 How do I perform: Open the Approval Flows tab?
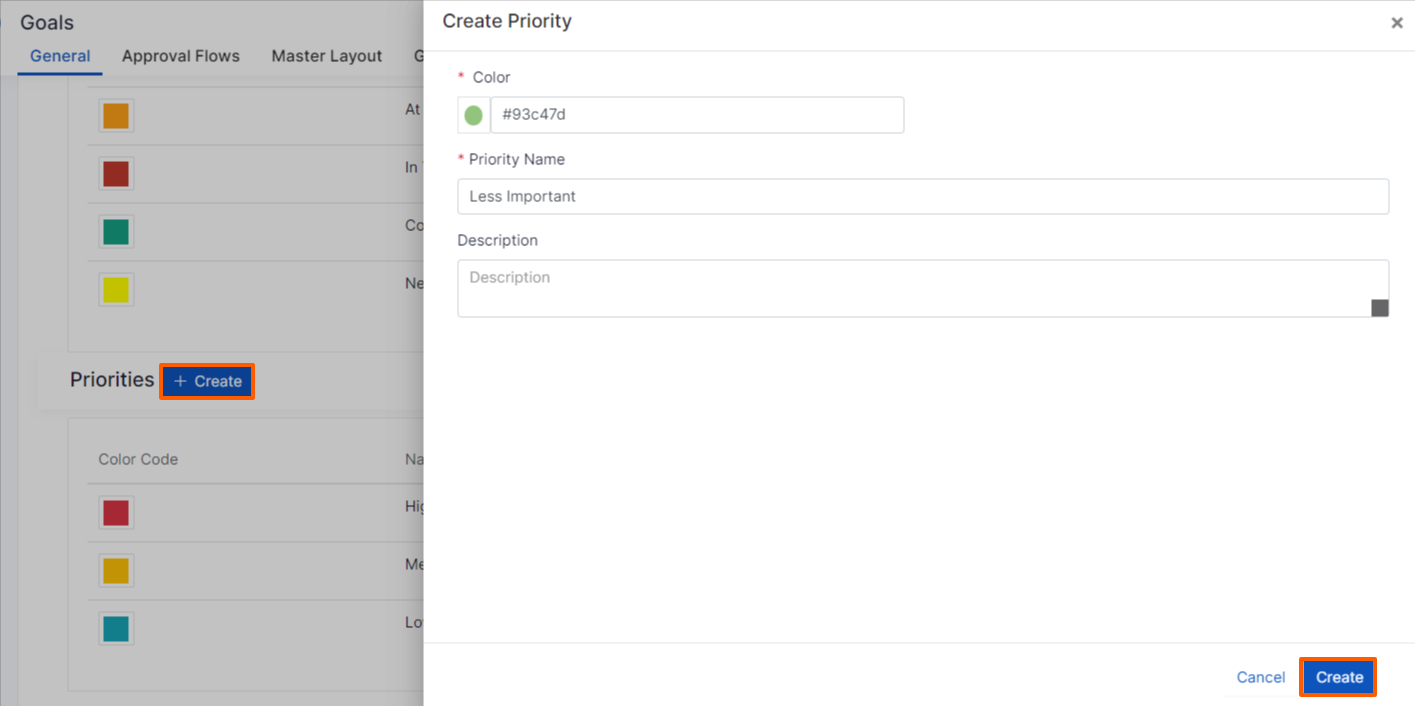coord(180,56)
